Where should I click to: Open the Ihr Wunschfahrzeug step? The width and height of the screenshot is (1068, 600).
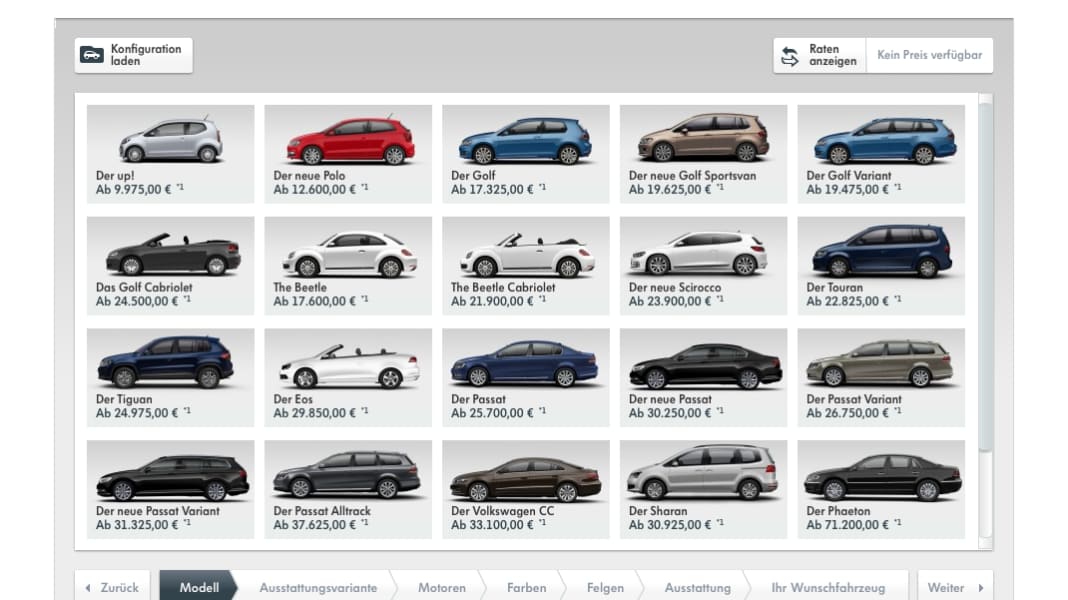828,587
